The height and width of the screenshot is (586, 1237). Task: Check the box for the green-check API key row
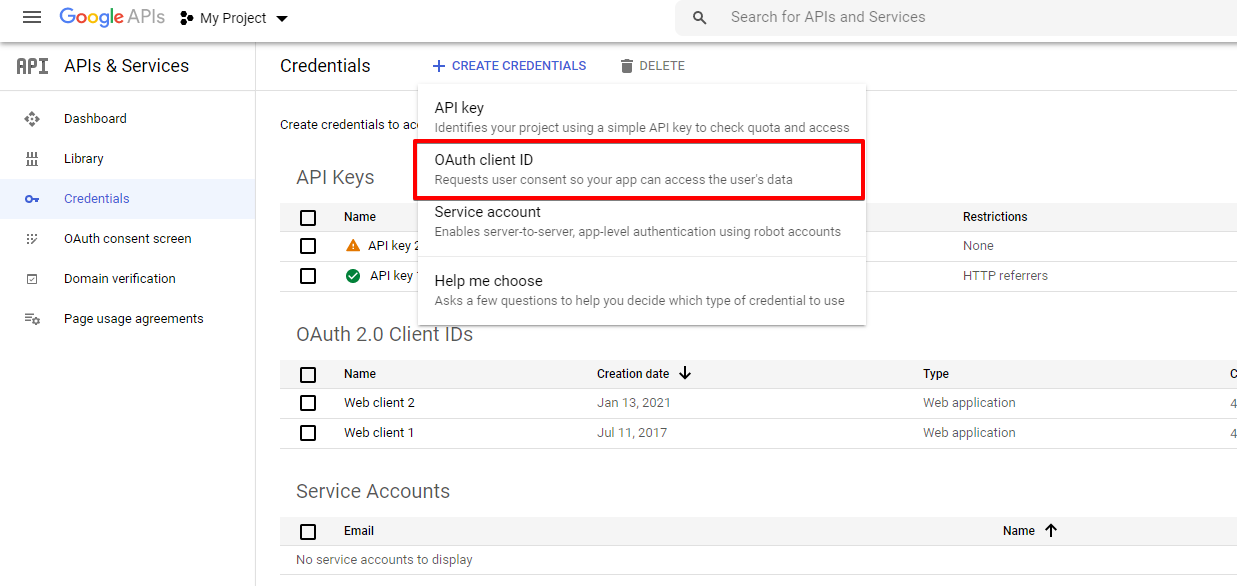[x=308, y=276]
